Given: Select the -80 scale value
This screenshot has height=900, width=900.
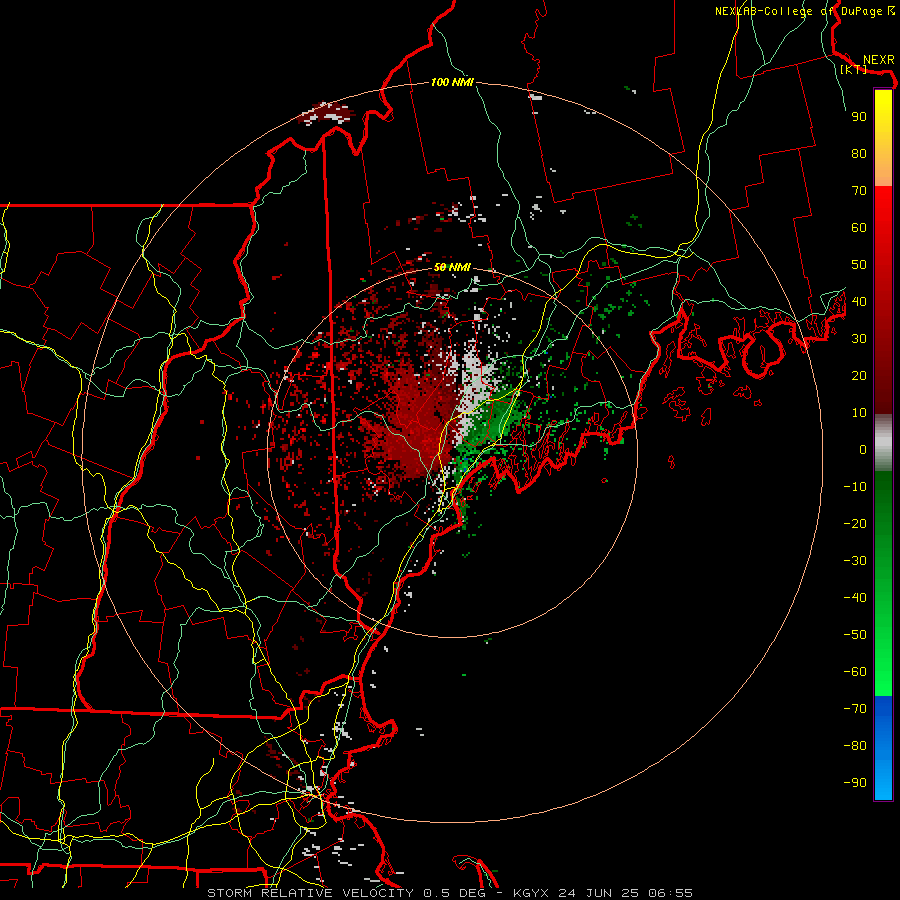Looking at the screenshot, I should click(x=855, y=746).
